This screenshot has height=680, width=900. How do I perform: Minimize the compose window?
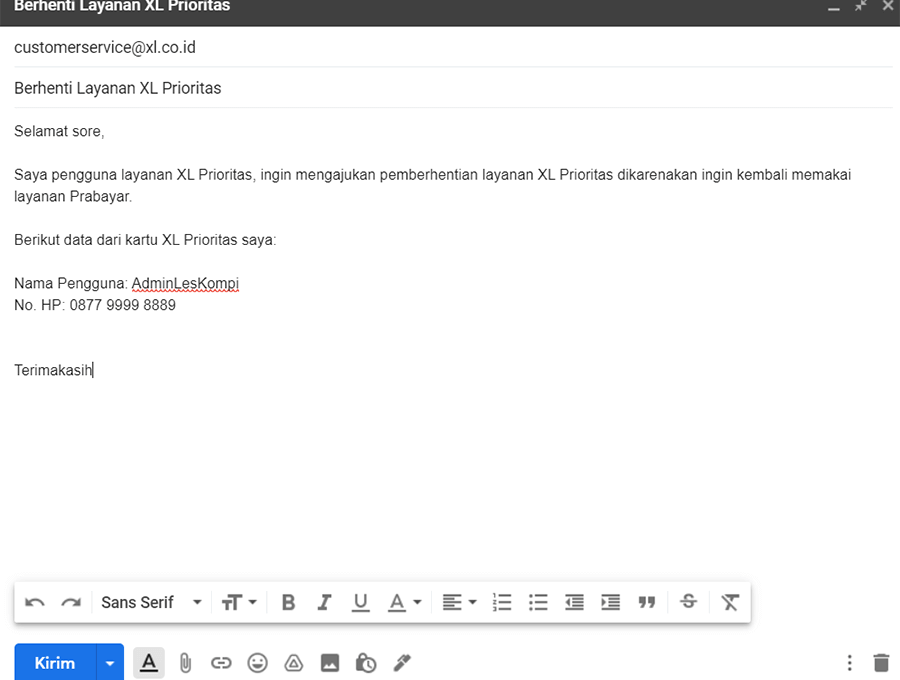point(833,7)
